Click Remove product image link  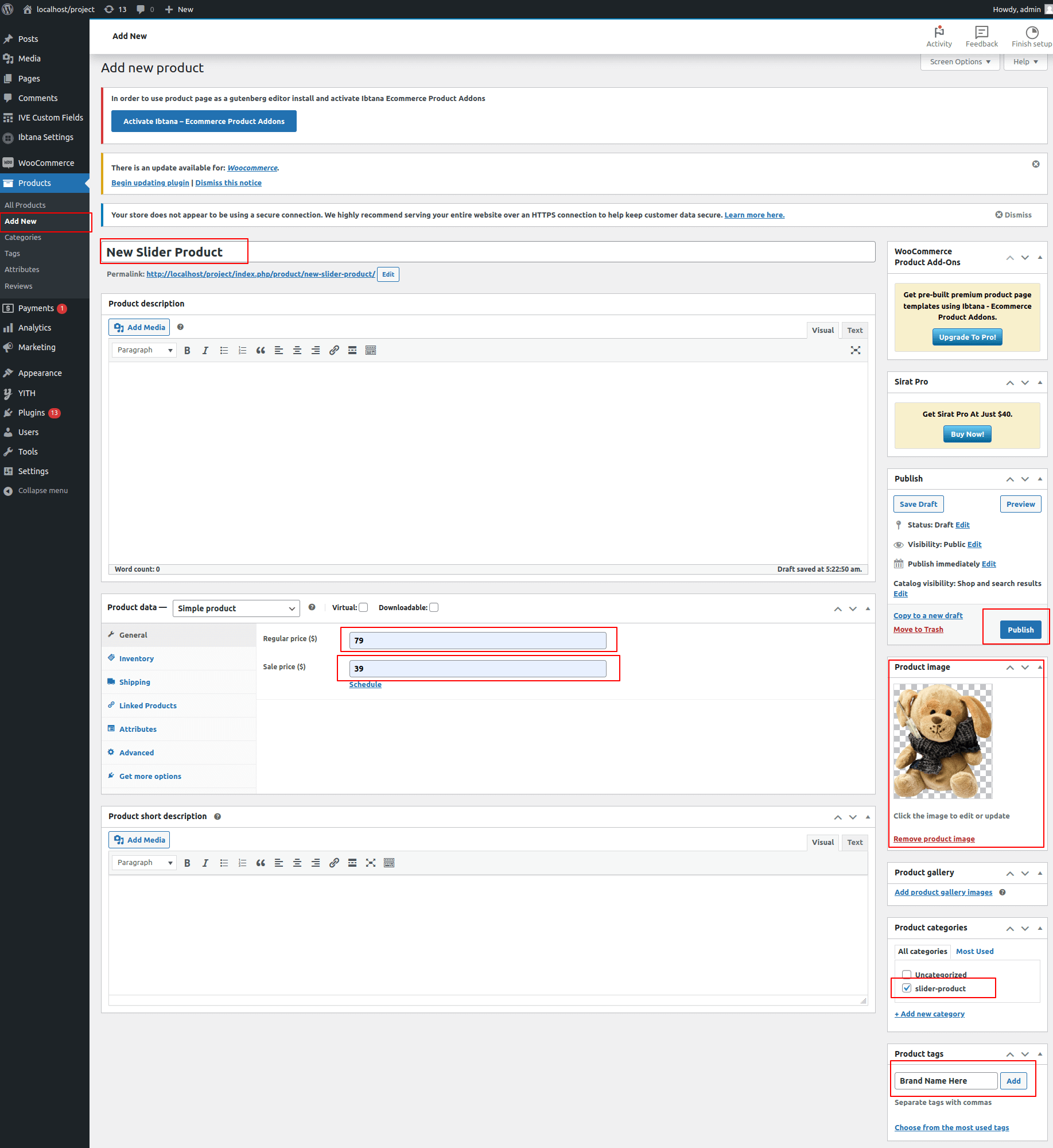click(934, 839)
